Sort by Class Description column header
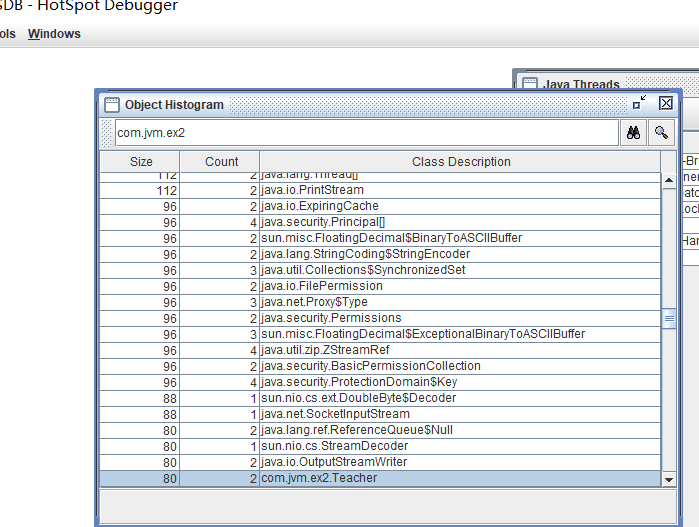Viewport: 699px width, 527px height. 461,161
